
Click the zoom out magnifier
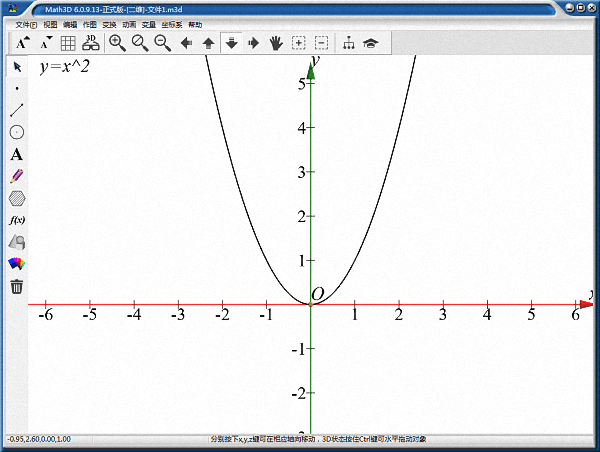point(140,43)
